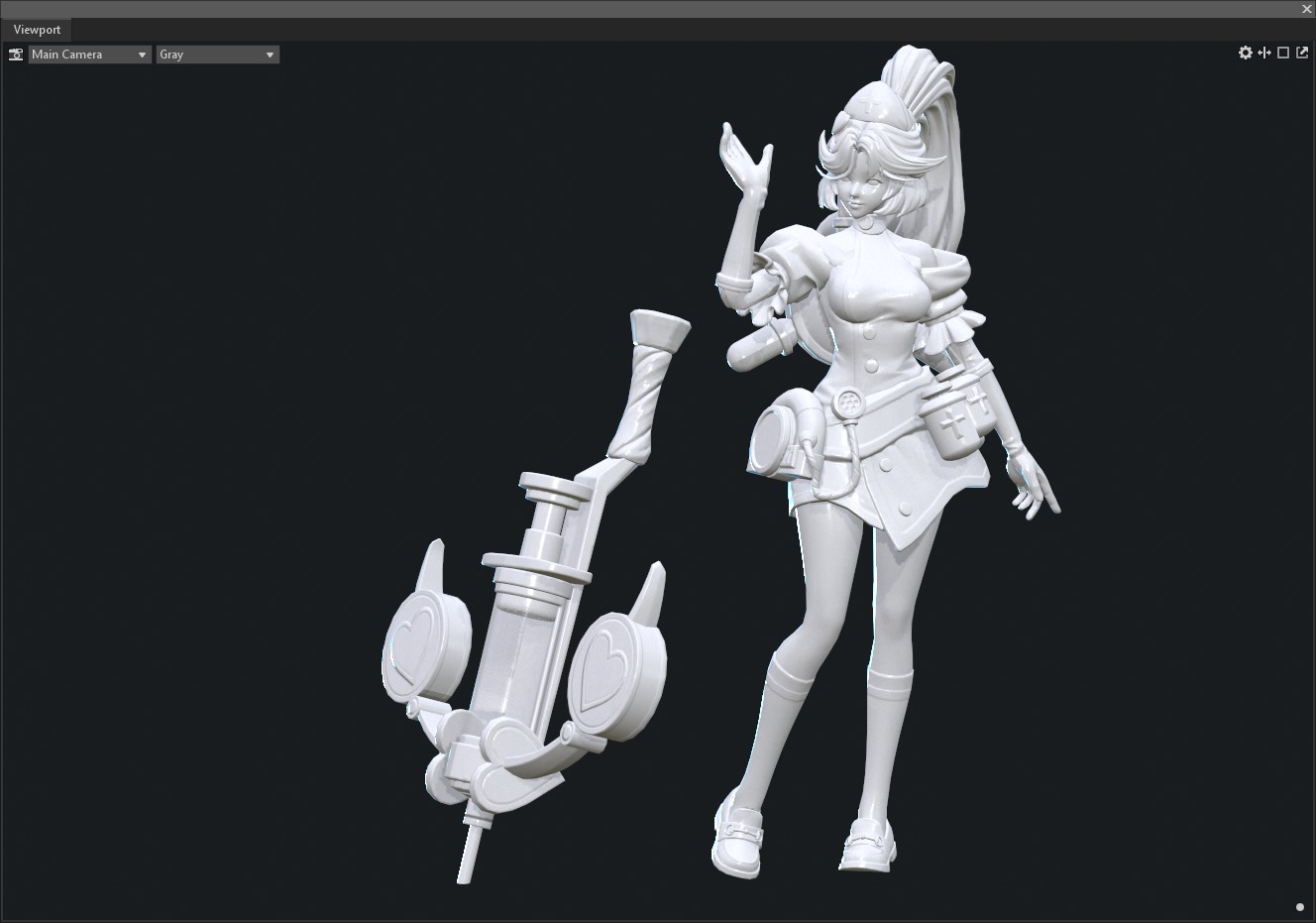Image resolution: width=1316 pixels, height=923 pixels.
Task: Select the Viewport tab
Action: [x=37, y=30]
